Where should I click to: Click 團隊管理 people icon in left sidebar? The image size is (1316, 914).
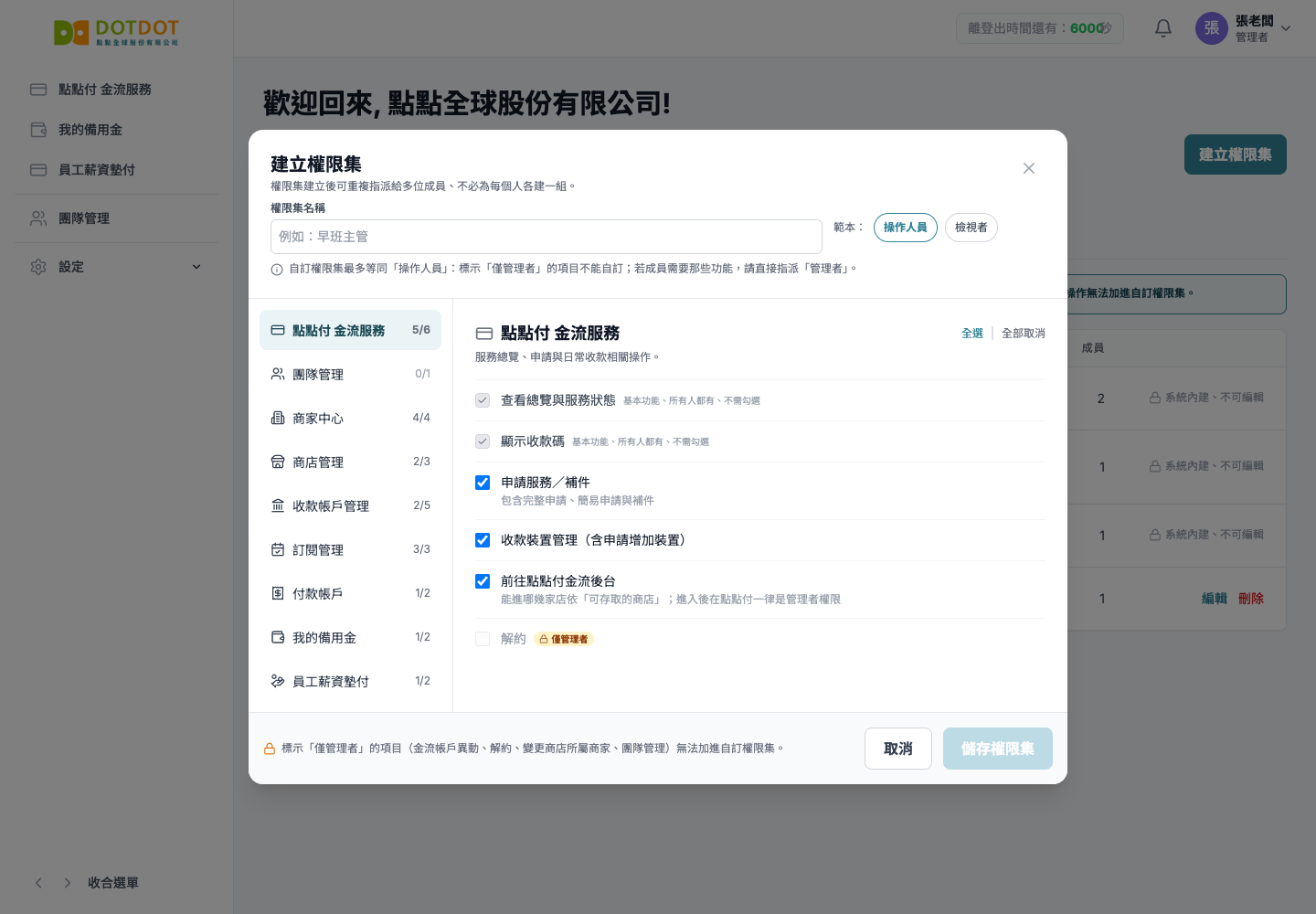(x=38, y=218)
